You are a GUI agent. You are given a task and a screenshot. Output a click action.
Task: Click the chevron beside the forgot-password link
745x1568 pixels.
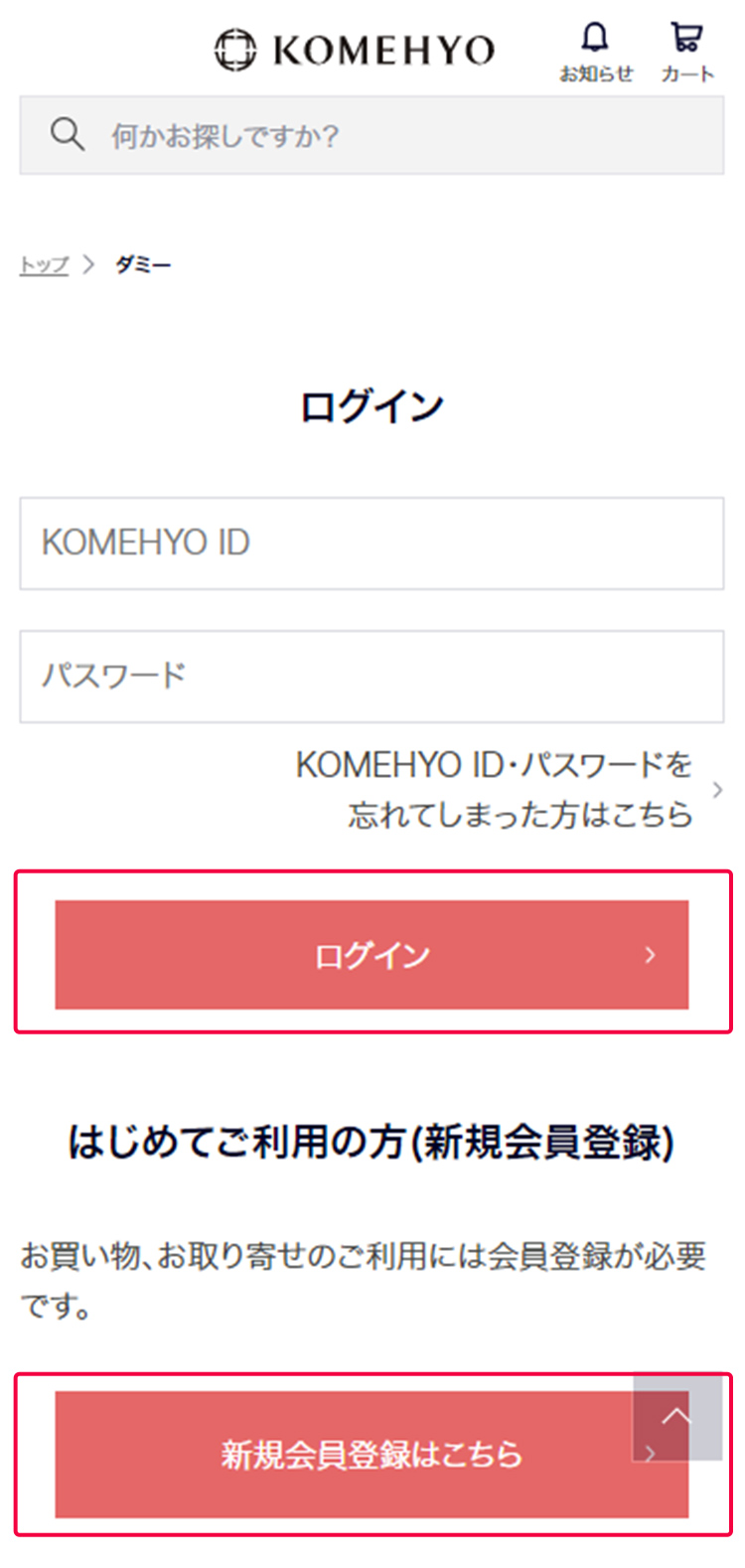click(717, 789)
